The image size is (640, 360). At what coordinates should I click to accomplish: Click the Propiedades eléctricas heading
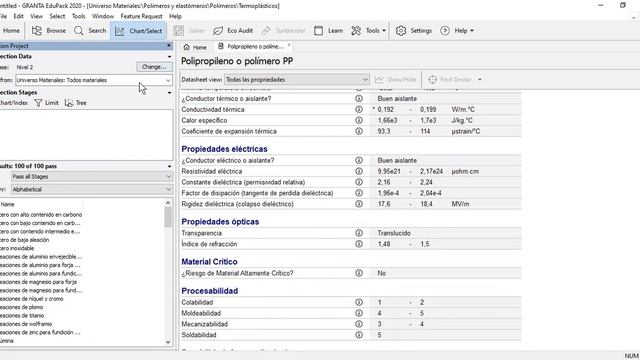[x=224, y=149]
